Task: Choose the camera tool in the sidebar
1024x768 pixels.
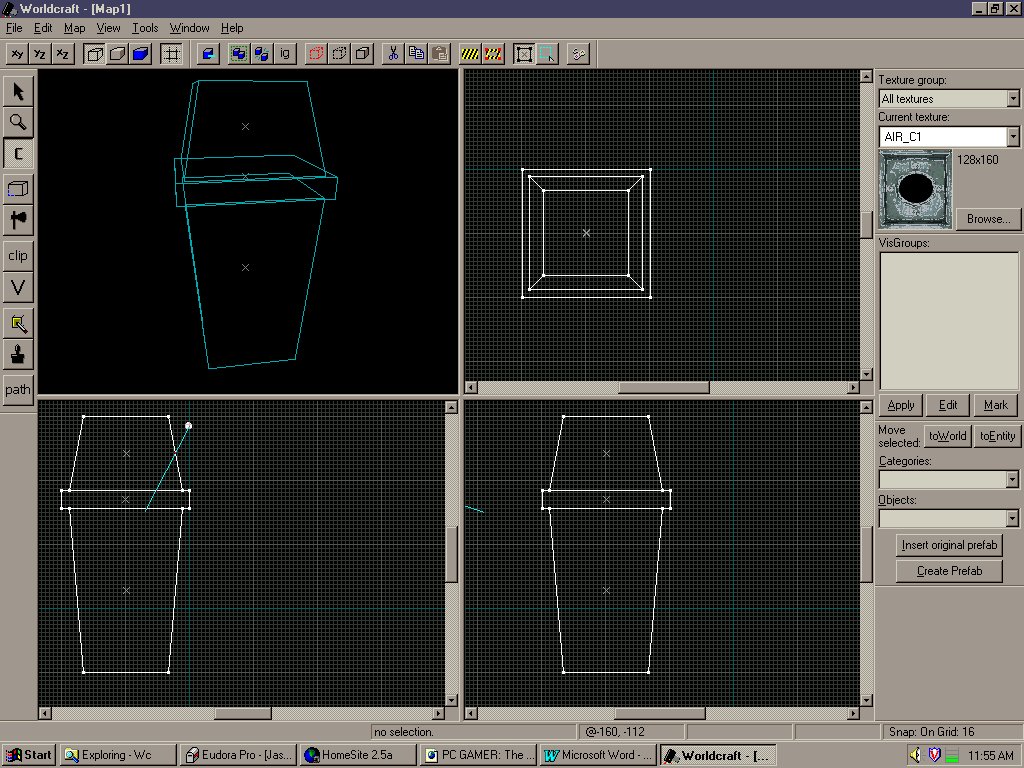Action: click(18, 153)
